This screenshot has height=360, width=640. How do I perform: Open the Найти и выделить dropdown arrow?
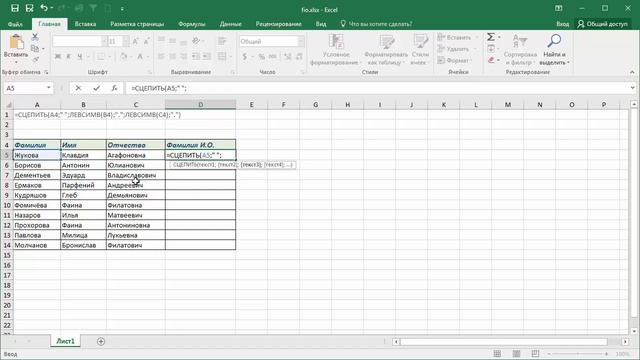pyautogui.click(x=568, y=63)
